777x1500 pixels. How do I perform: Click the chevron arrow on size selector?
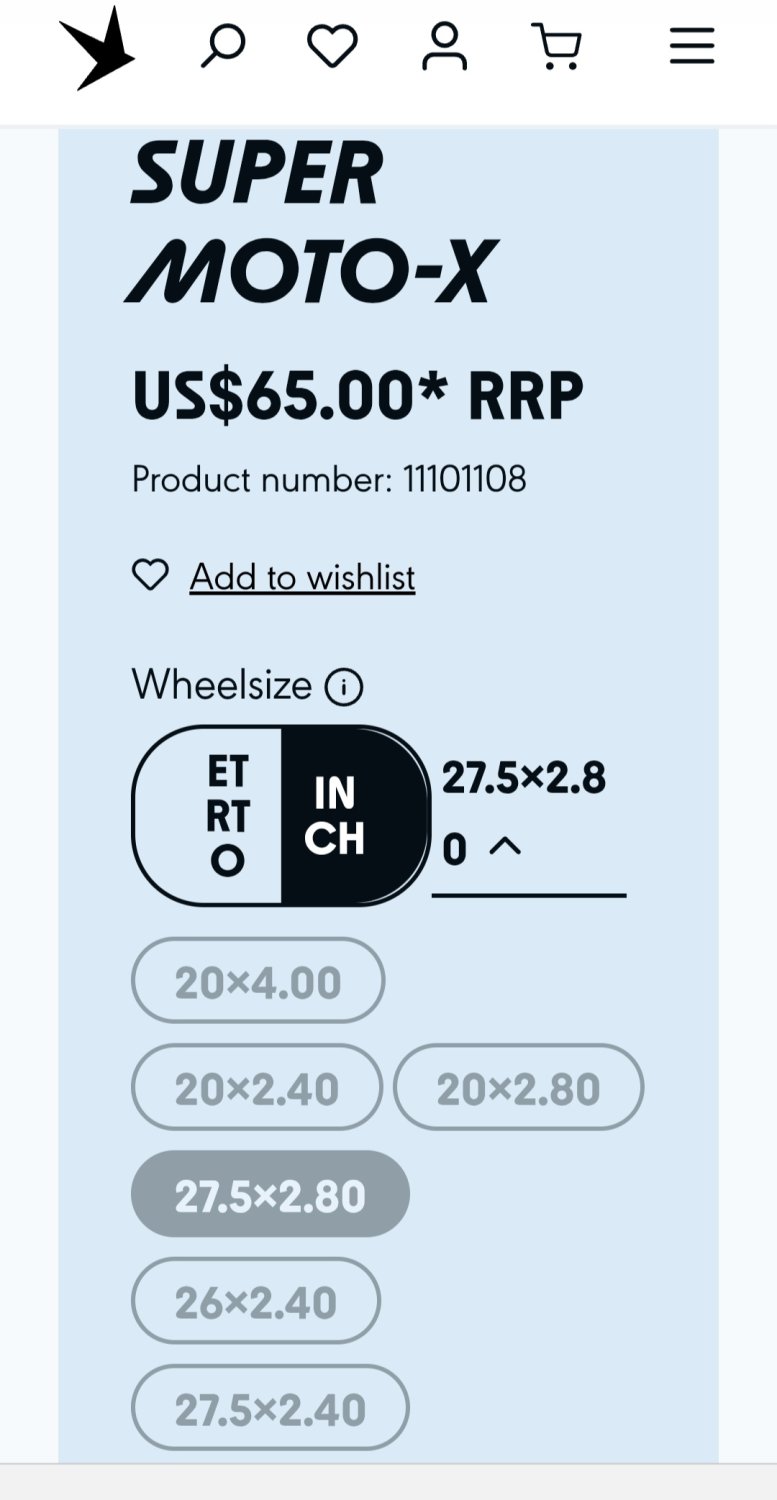coord(506,847)
